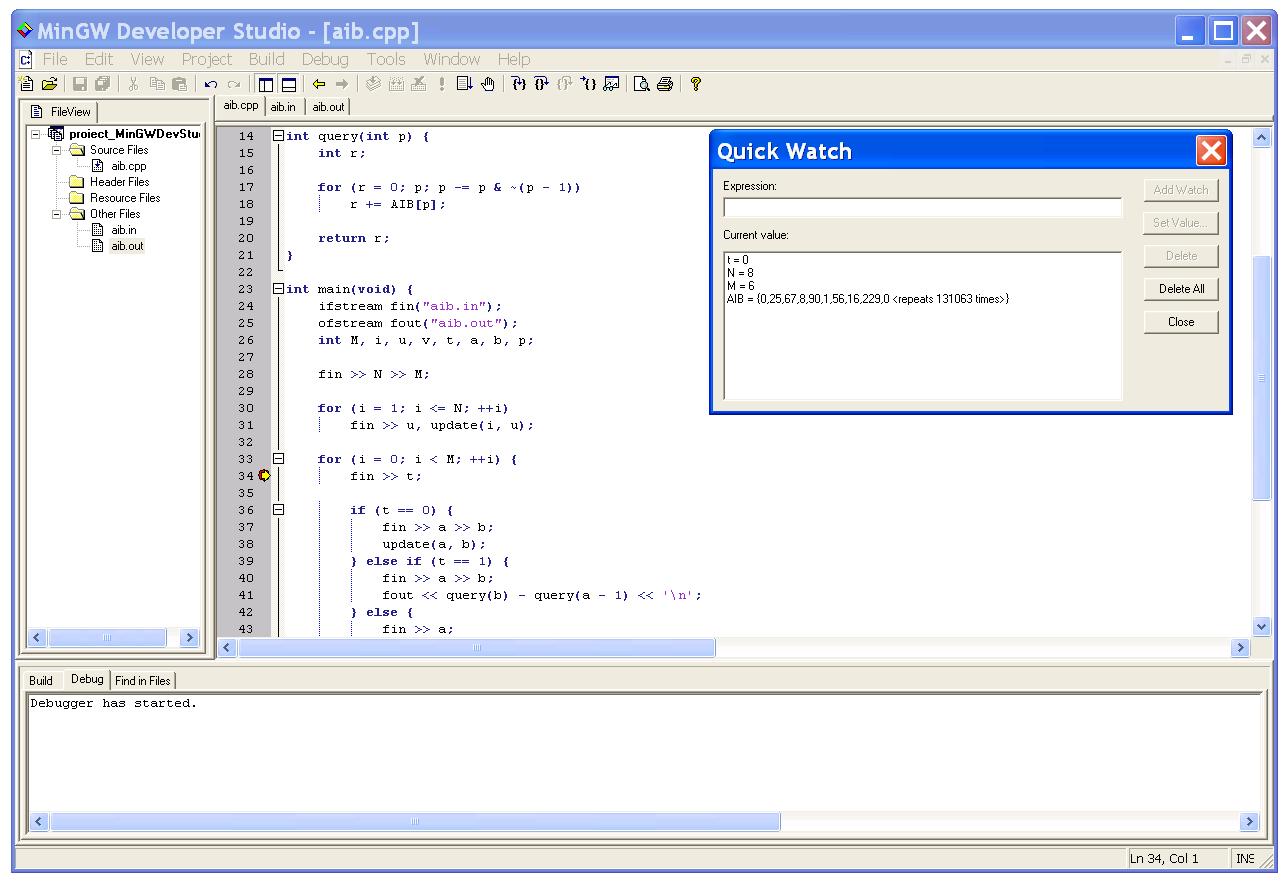Screen dimensions: 1287x882
Task: Fold the for loop at line 33
Action: (278, 459)
